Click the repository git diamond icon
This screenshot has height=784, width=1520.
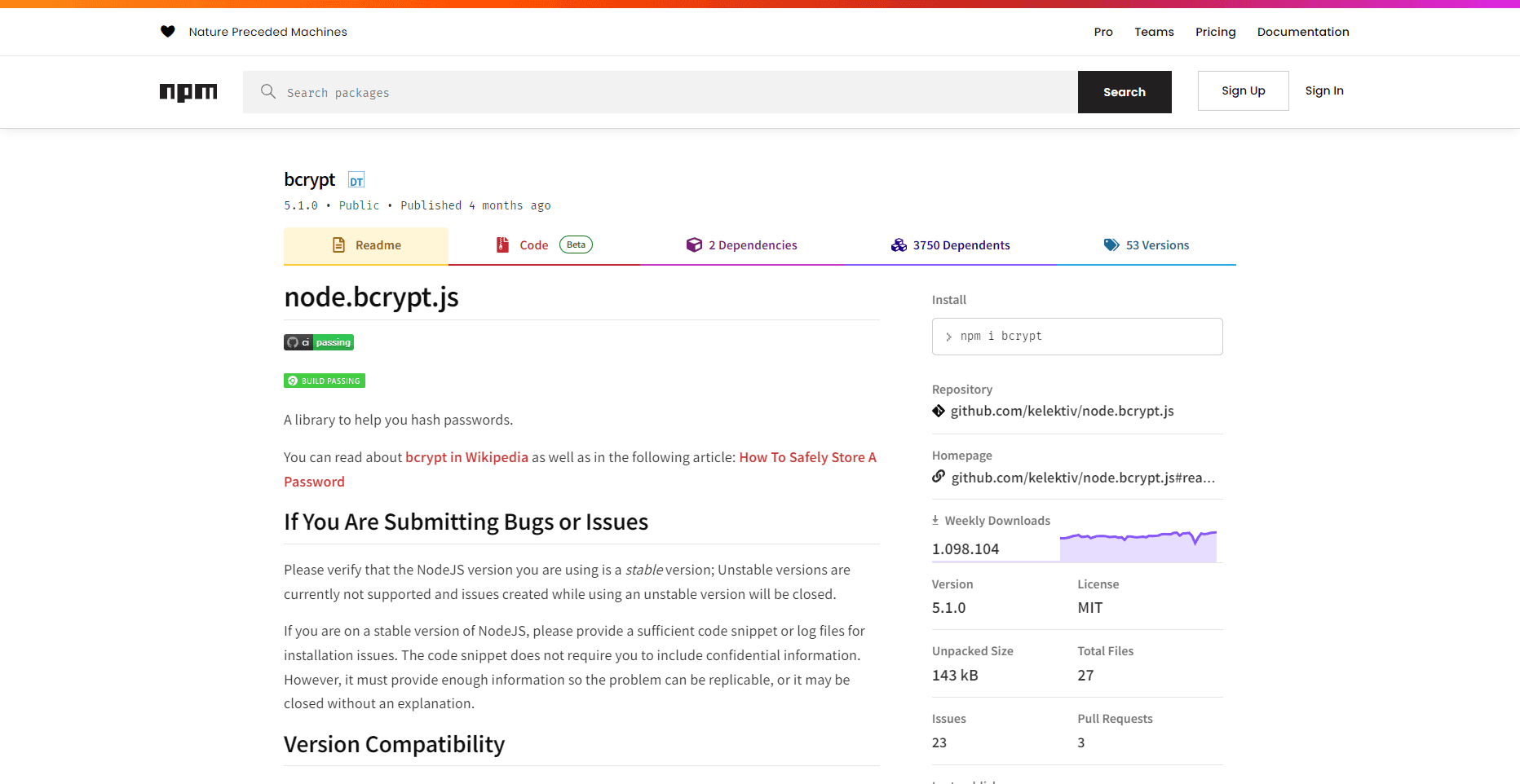click(939, 411)
